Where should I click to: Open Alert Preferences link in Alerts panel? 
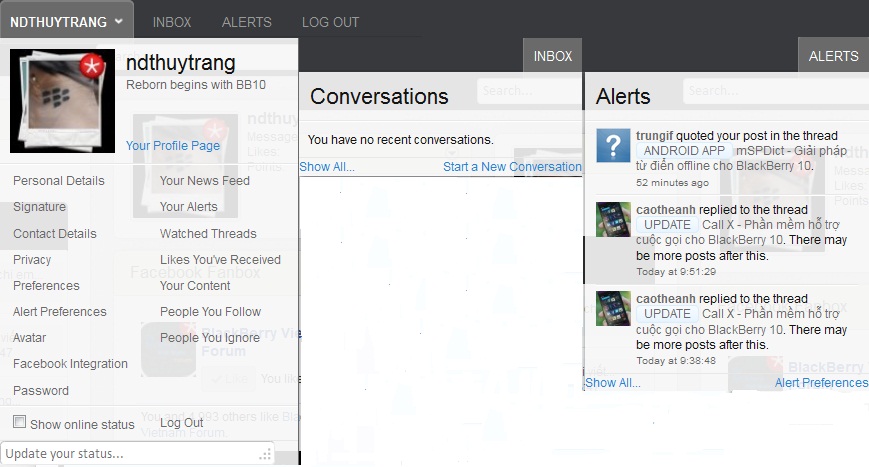click(x=821, y=383)
